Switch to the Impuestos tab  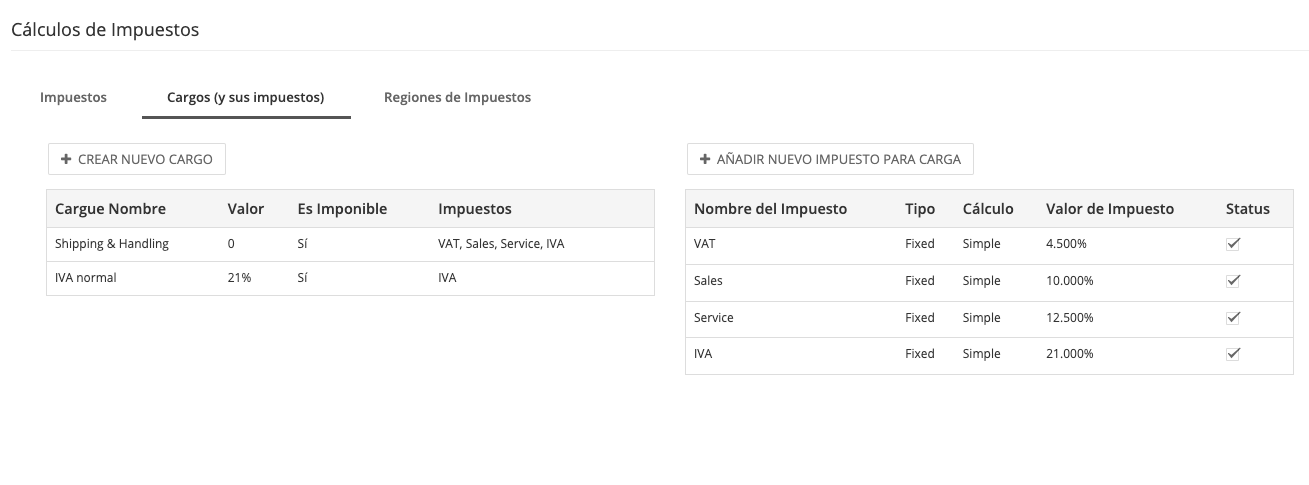[x=73, y=98]
